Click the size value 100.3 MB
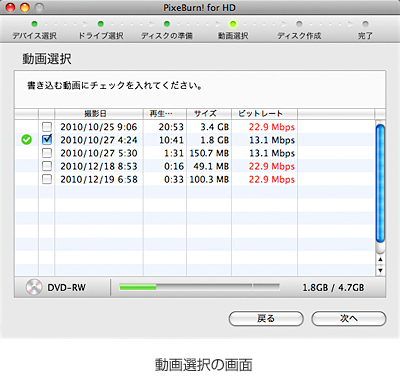Viewport: 400px width, 387px height. 209,179
